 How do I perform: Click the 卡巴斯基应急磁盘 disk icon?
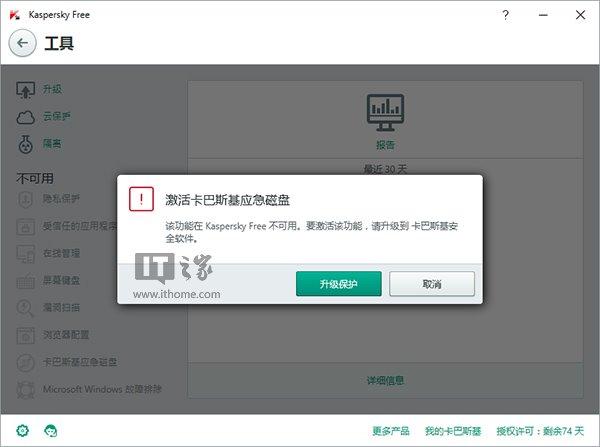(26, 363)
